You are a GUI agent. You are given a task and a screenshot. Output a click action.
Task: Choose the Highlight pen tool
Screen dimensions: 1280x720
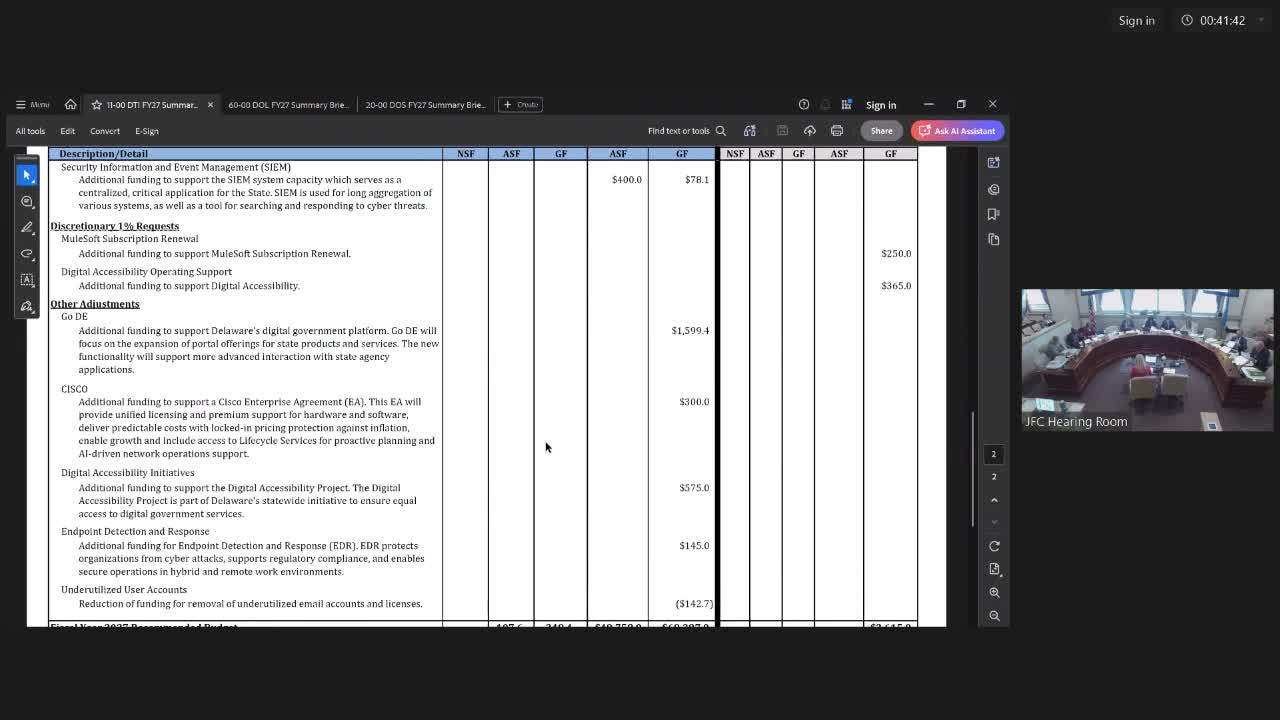coord(27,227)
